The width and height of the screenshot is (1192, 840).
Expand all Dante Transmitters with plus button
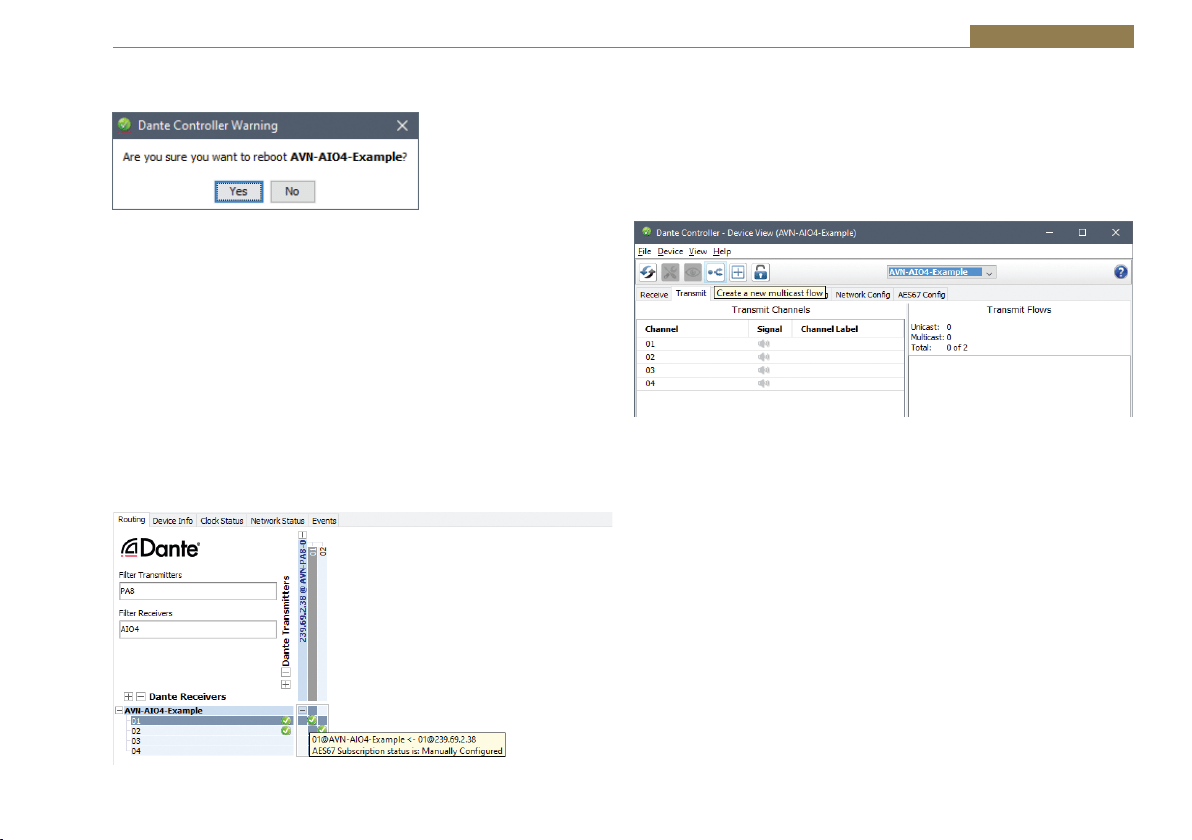(x=286, y=684)
